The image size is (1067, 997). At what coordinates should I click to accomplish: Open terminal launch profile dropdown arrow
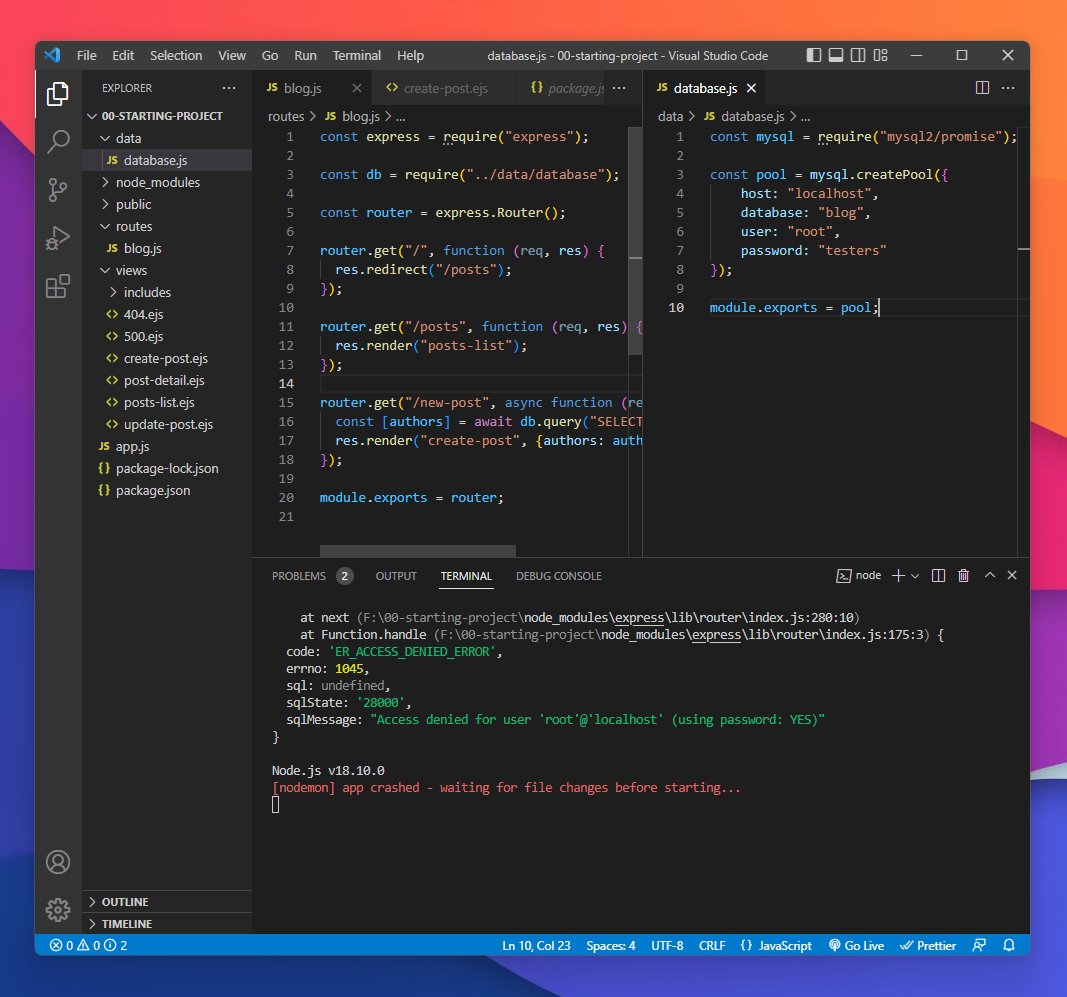tap(915, 576)
